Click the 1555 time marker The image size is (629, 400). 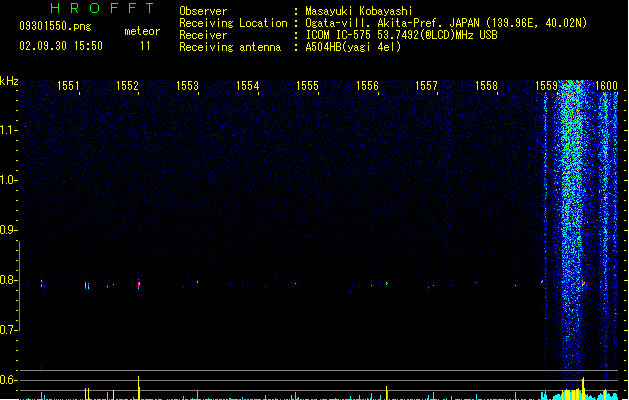307,86
